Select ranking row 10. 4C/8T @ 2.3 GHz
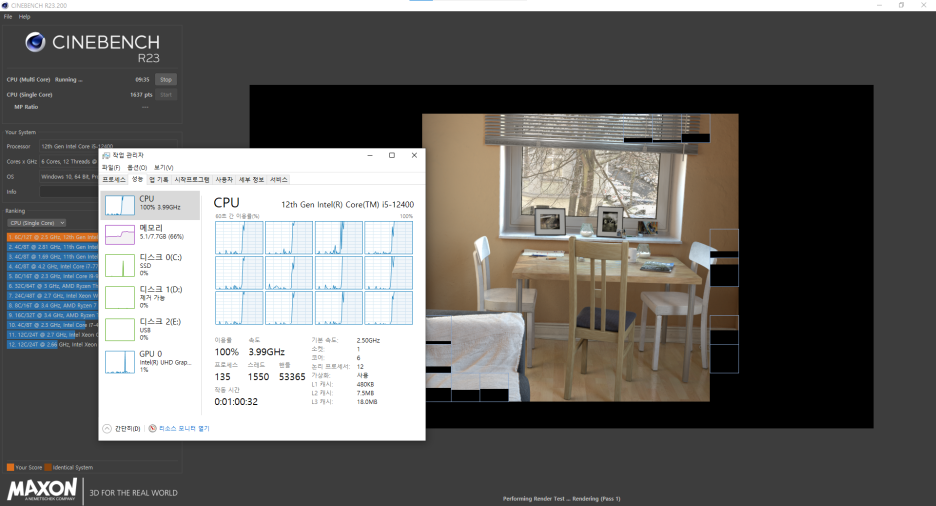This screenshot has height=506, width=936. click(53, 325)
